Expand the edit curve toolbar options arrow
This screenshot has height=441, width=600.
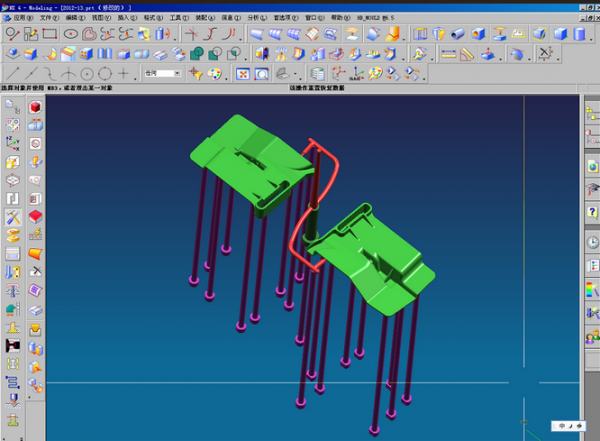(241, 39)
